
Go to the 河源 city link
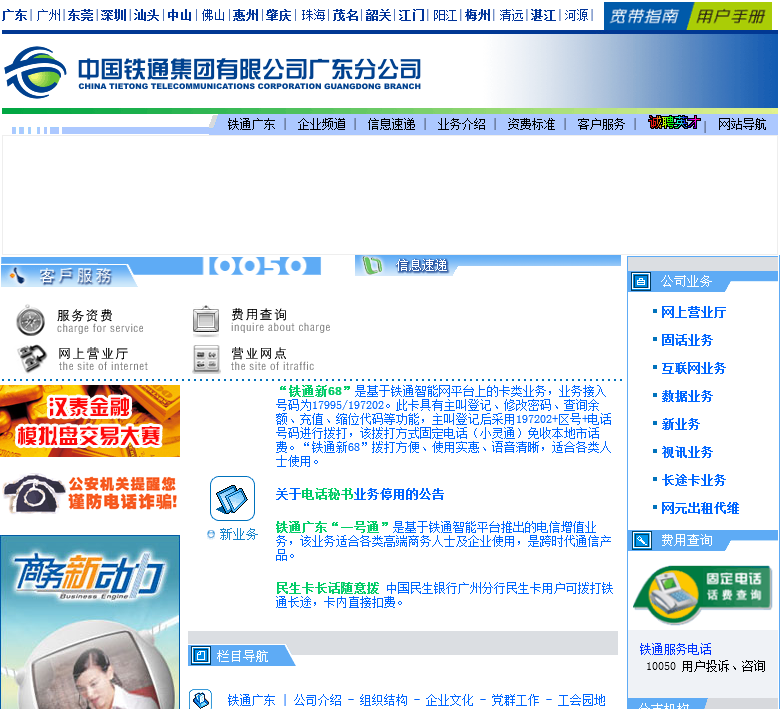pyautogui.click(x=577, y=15)
